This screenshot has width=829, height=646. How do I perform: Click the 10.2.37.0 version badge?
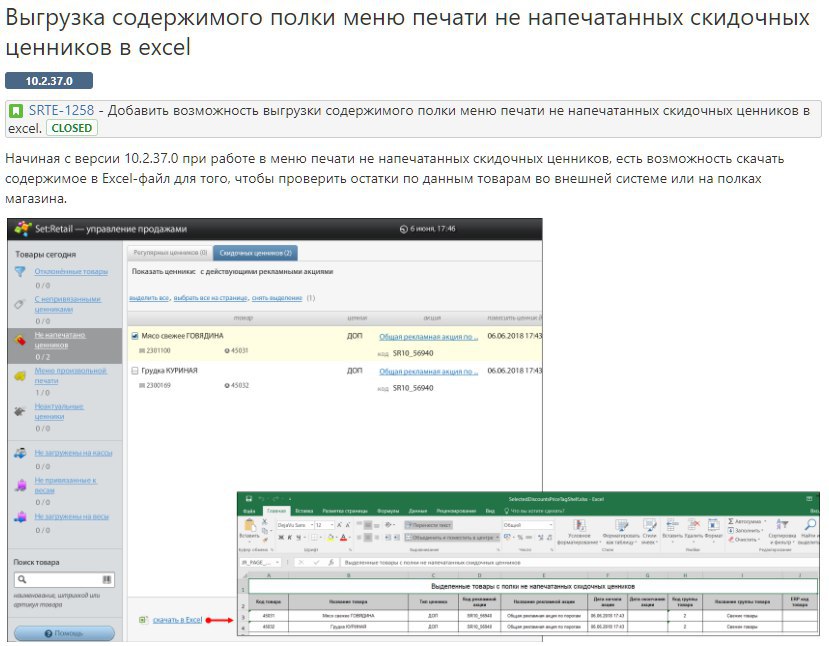(x=49, y=80)
